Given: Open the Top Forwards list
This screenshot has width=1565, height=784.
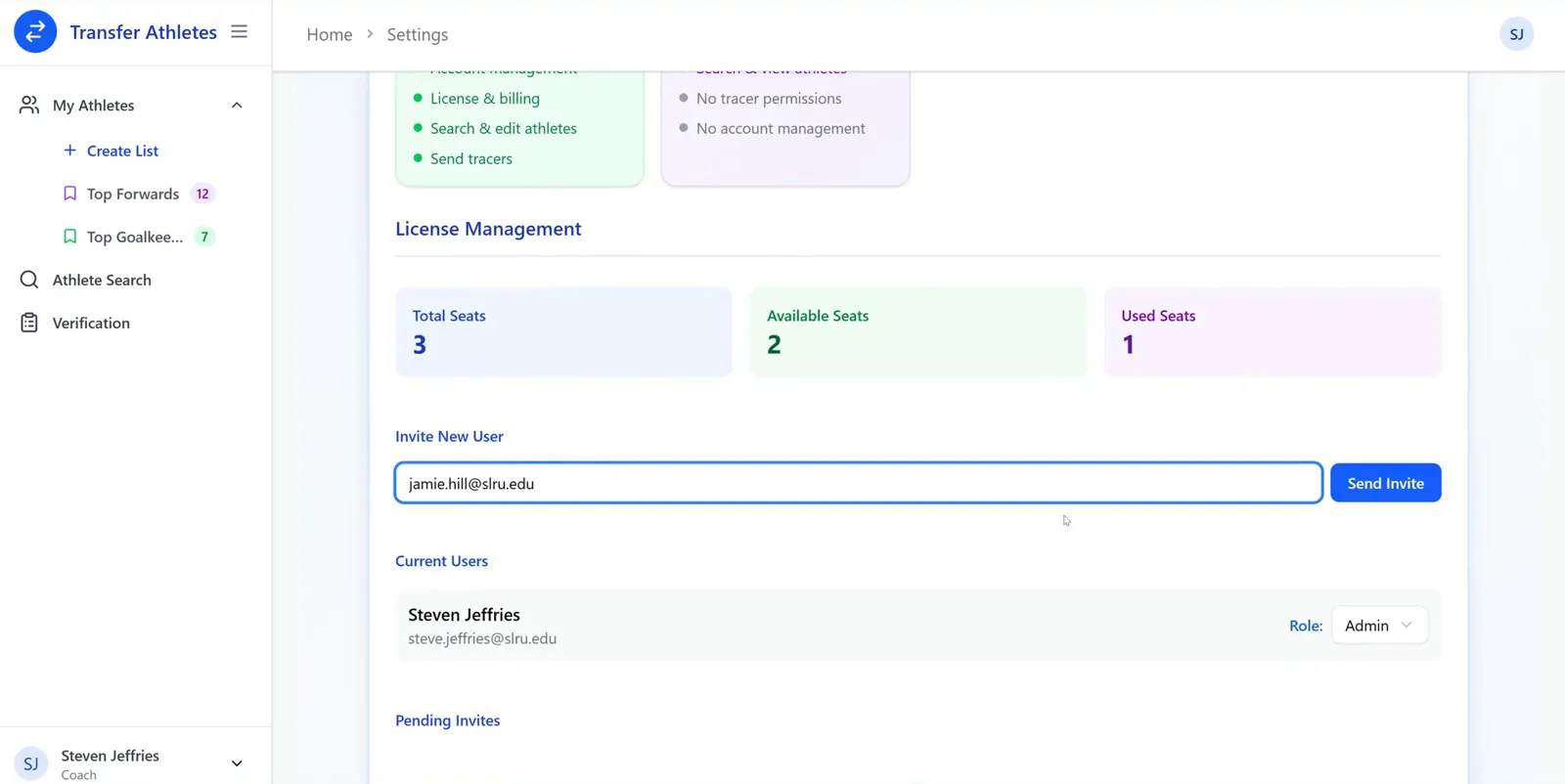Looking at the screenshot, I should pos(133,194).
